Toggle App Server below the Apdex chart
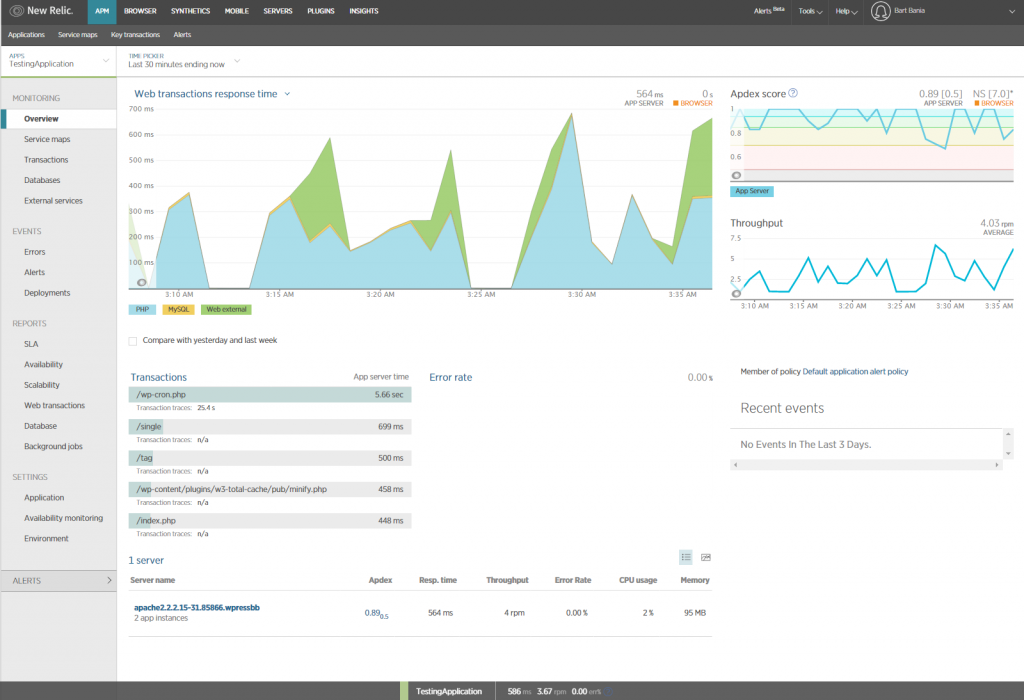This screenshot has width=1024, height=700. coord(752,190)
